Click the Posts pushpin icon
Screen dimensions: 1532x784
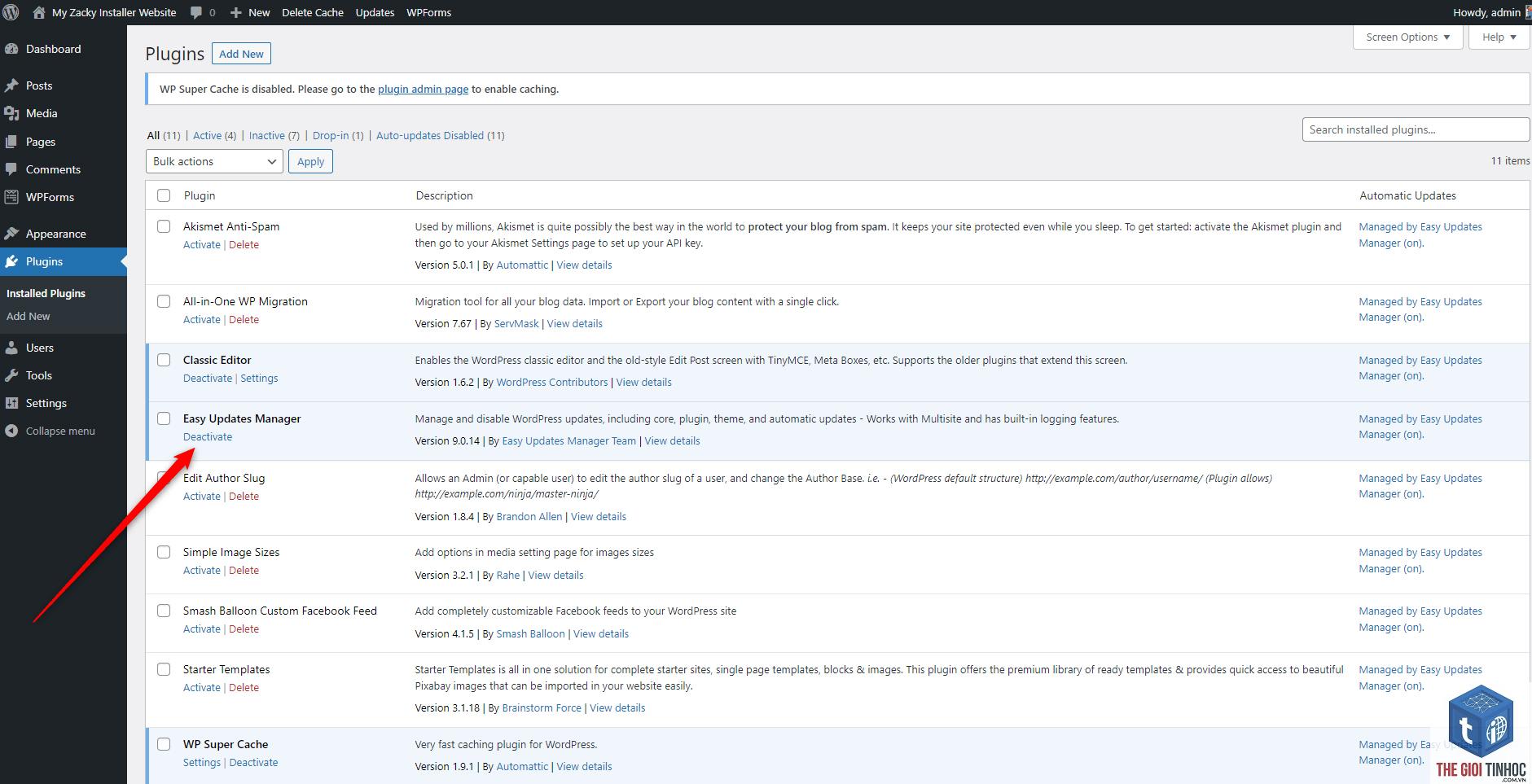(11, 85)
